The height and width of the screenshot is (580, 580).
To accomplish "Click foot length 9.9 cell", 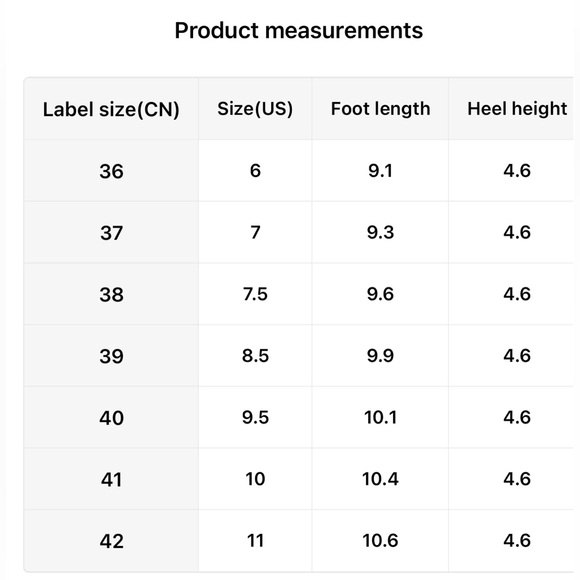I will (380, 356).
